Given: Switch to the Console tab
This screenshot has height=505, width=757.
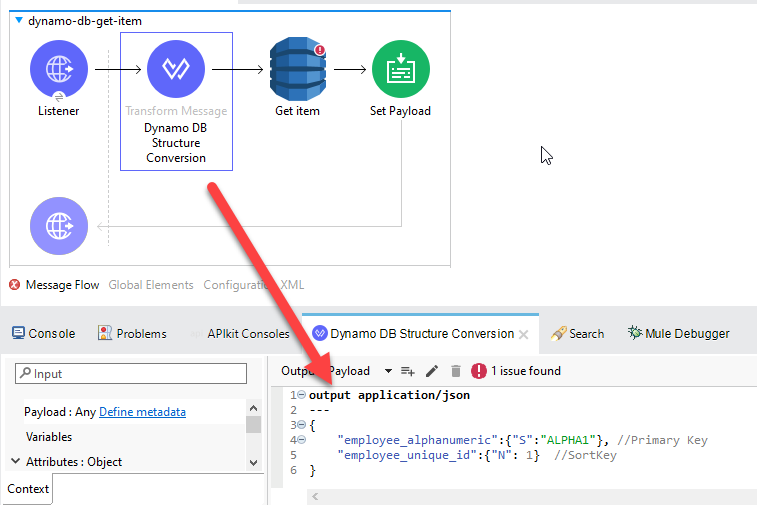Looking at the screenshot, I should tap(43, 333).
